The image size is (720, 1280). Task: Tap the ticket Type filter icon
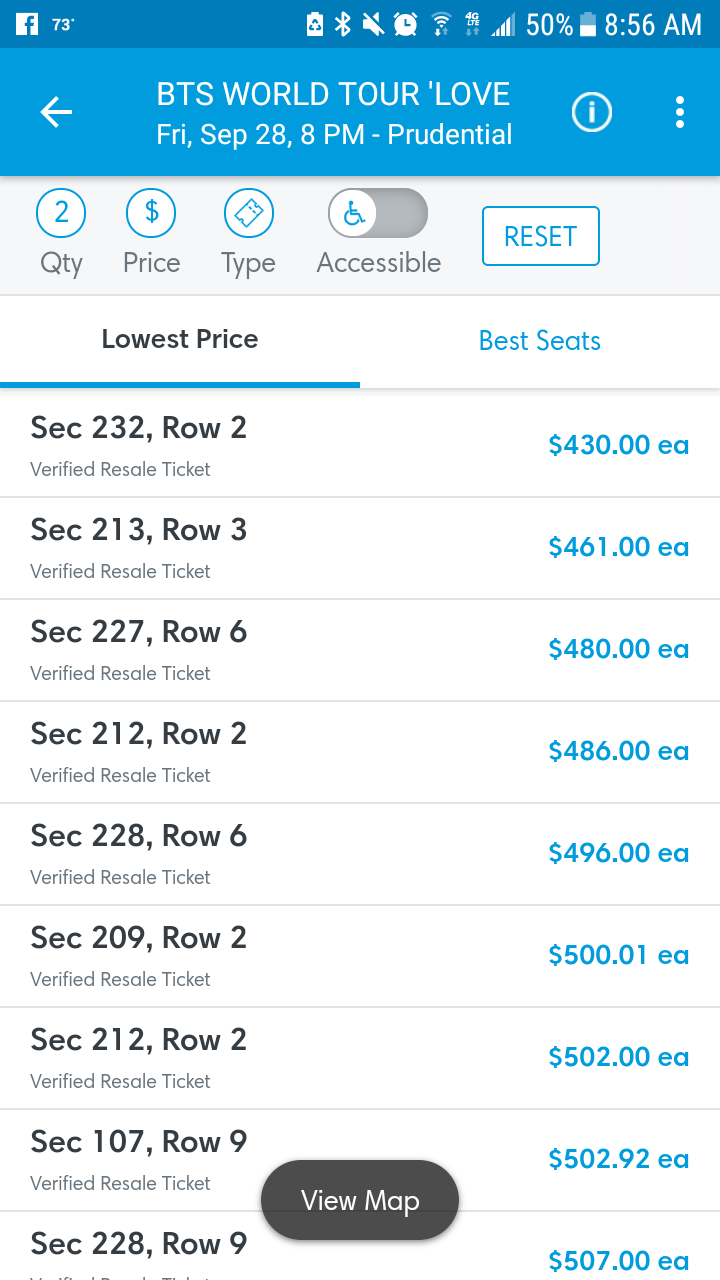click(x=248, y=213)
